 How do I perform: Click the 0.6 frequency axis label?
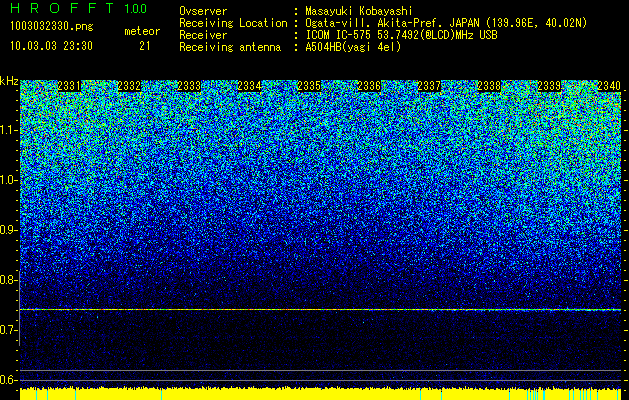(x=8, y=380)
